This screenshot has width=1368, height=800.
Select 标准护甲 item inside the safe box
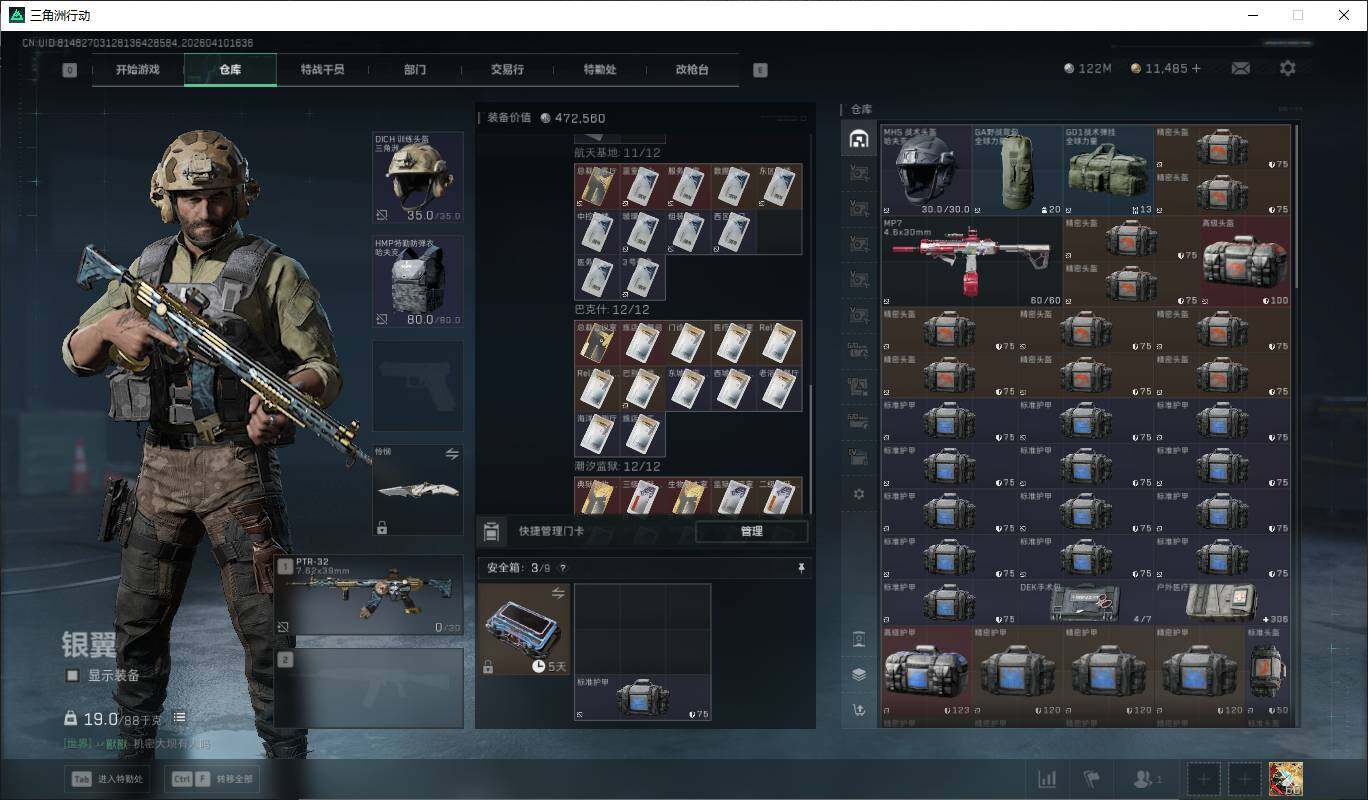[643, 697]
